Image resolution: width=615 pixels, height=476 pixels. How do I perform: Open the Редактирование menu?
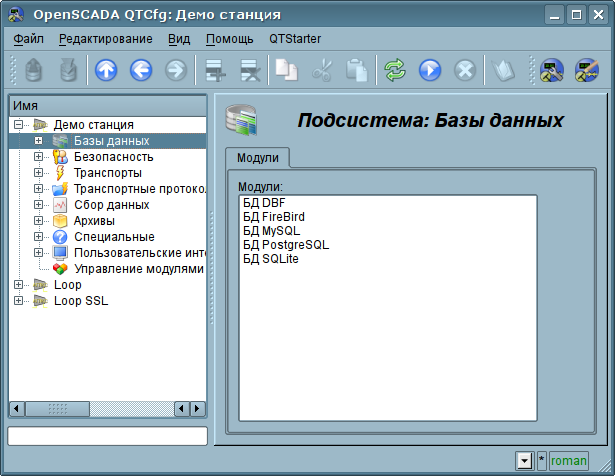click(x=106, y=39)
